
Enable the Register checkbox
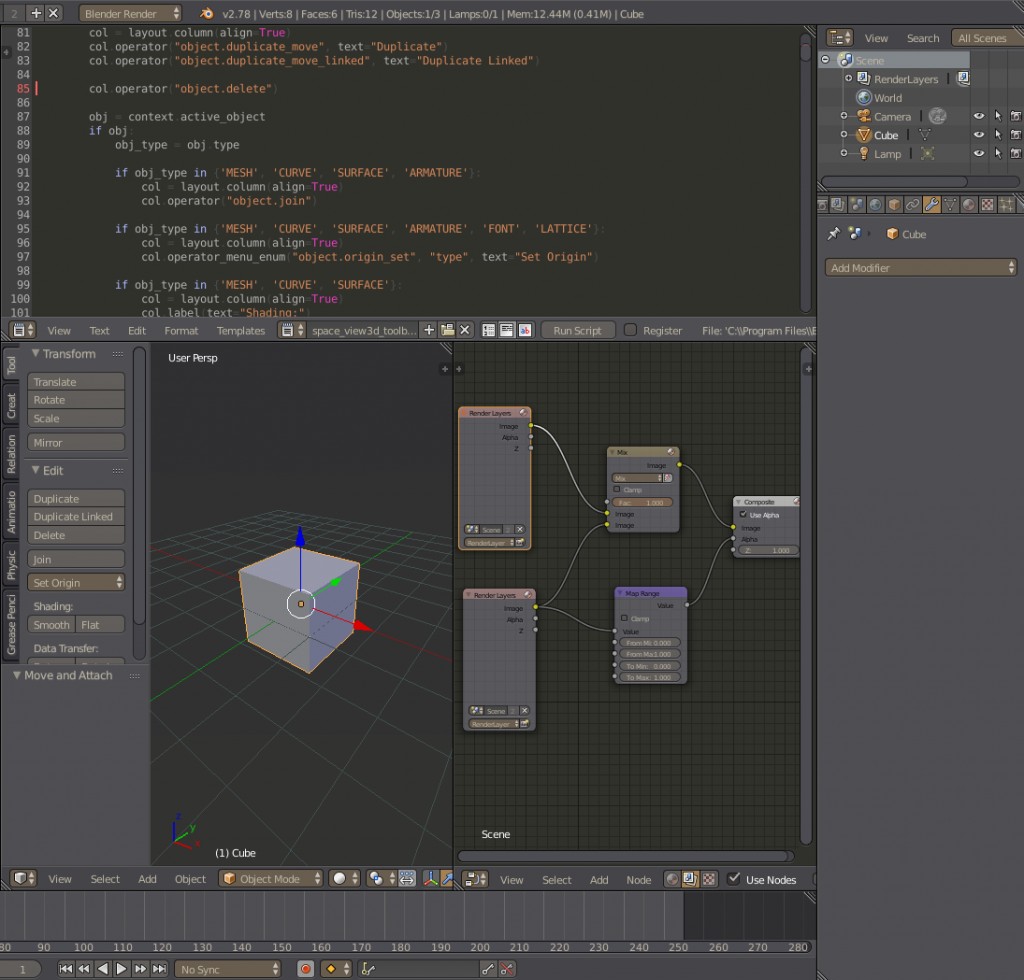point(628,330)
